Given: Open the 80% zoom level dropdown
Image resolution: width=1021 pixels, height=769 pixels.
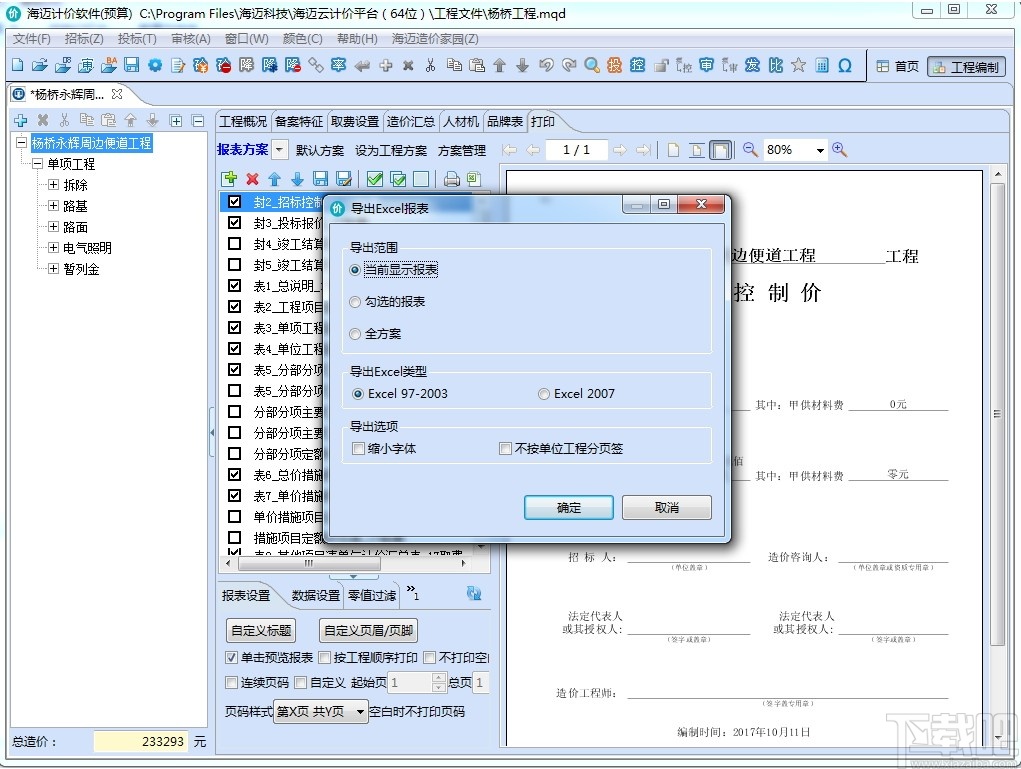Looking at the screenshot, I should (x=820, y=150).
